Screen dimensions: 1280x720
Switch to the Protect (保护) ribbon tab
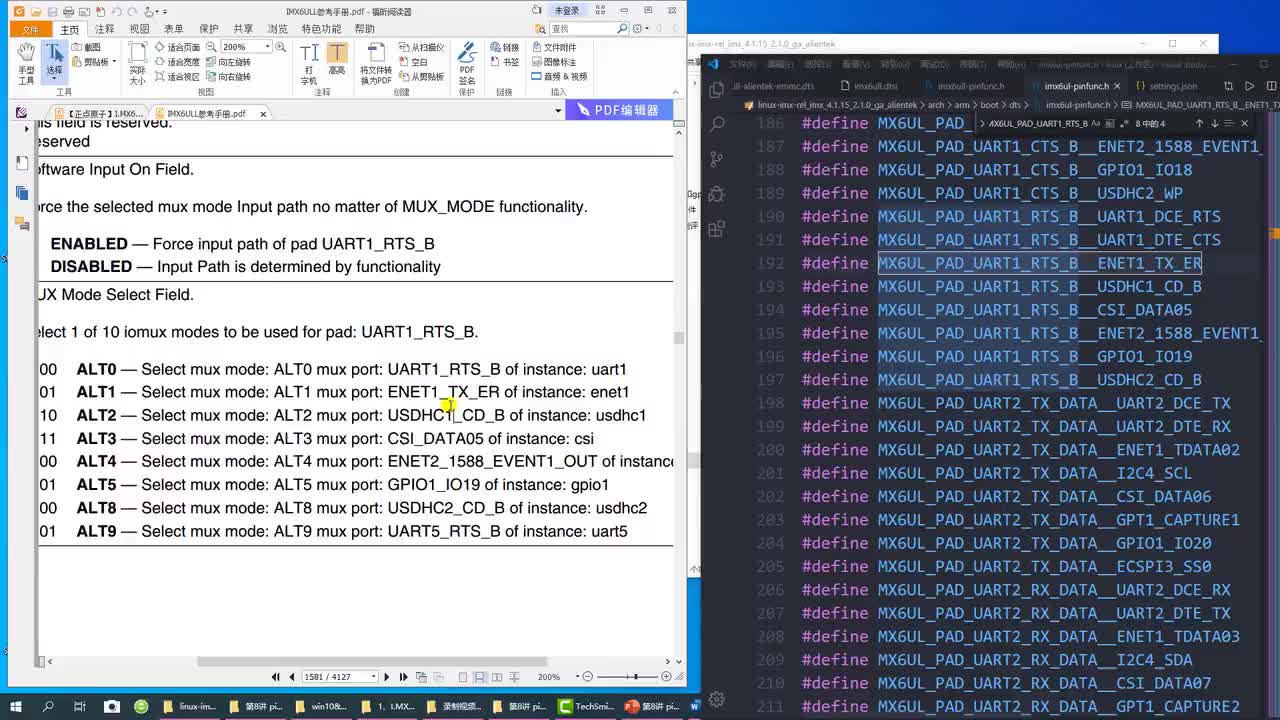(x=208, y=29)
